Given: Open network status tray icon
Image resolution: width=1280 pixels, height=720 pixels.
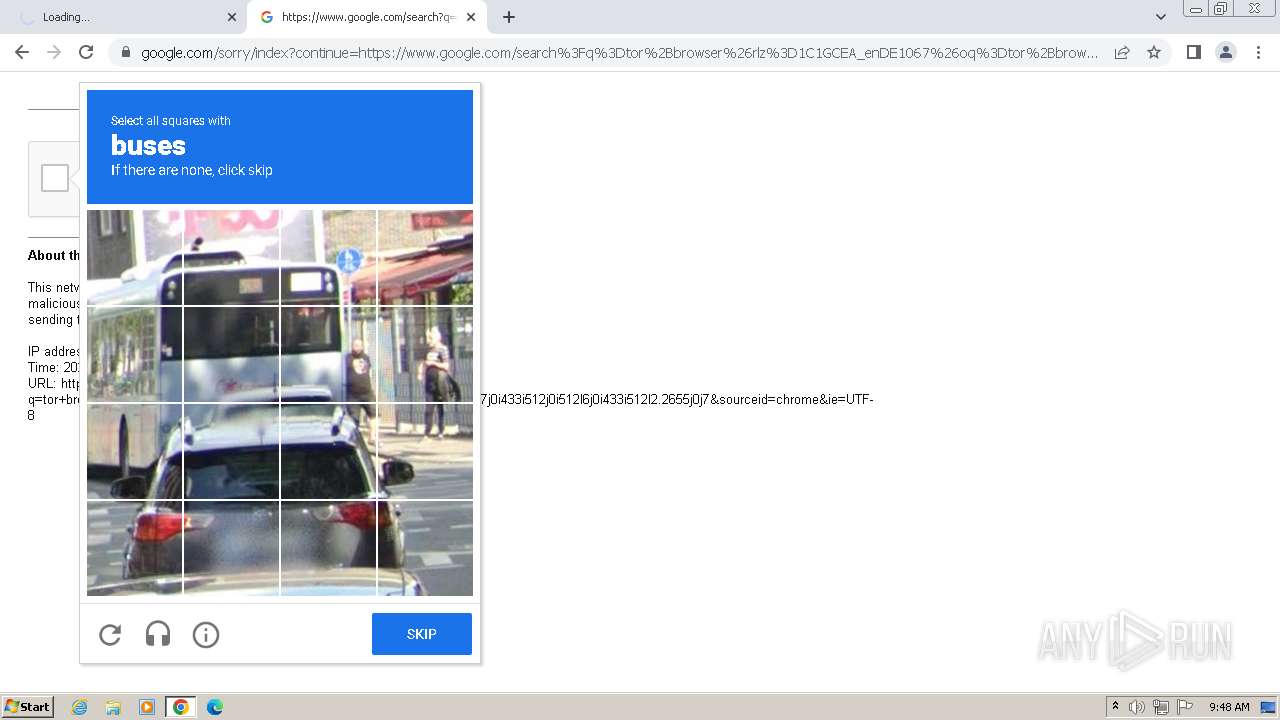Looking at the screenshot, I should point(1161,707).
